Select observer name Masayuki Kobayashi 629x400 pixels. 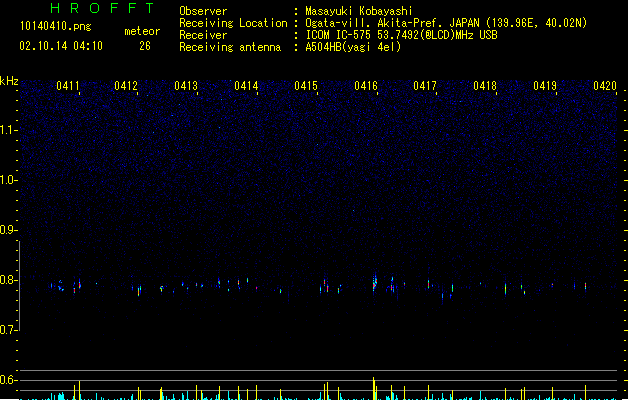[359, 11]
